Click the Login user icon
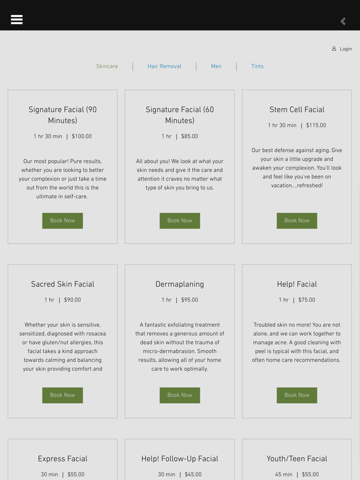The image size is (360, 480). tap(334, 49)
